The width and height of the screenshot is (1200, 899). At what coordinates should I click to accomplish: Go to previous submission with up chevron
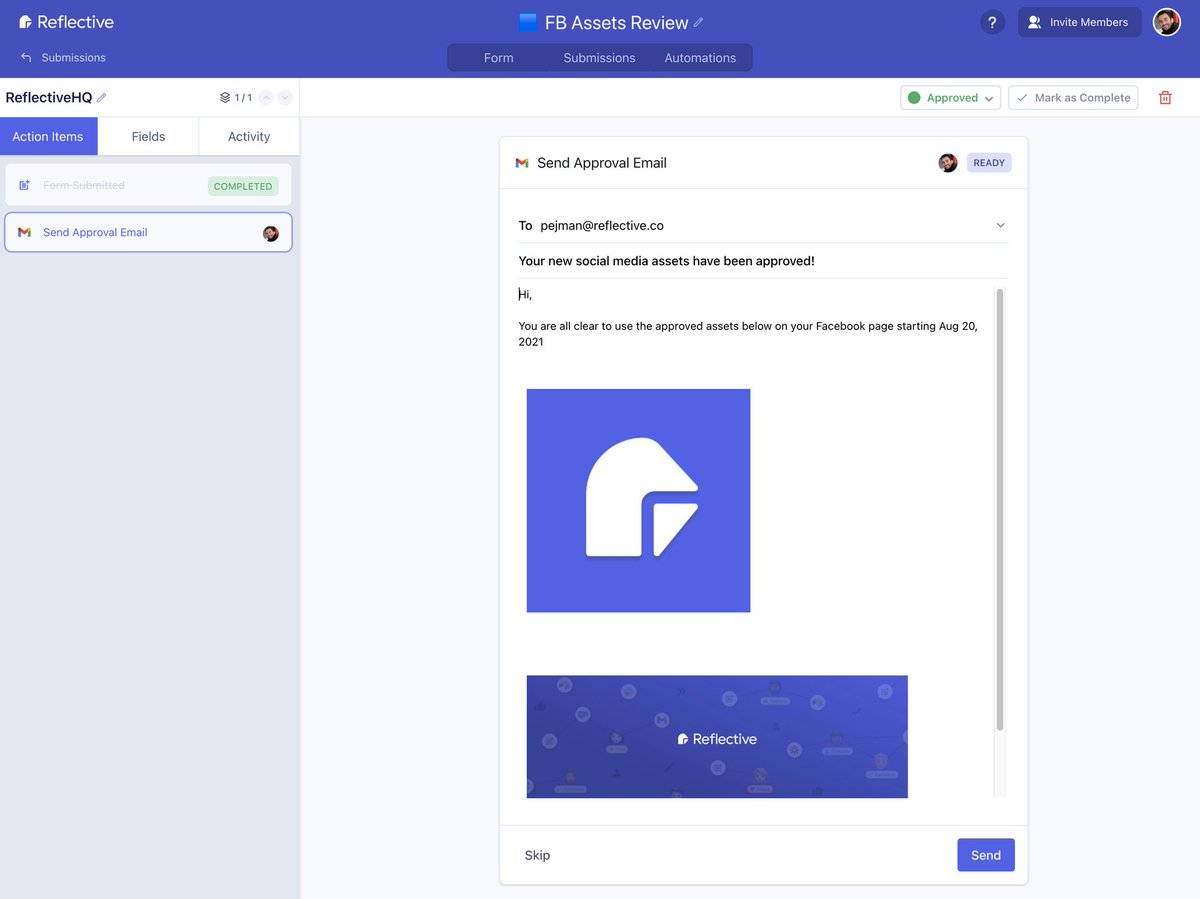[x=266, y=98]
